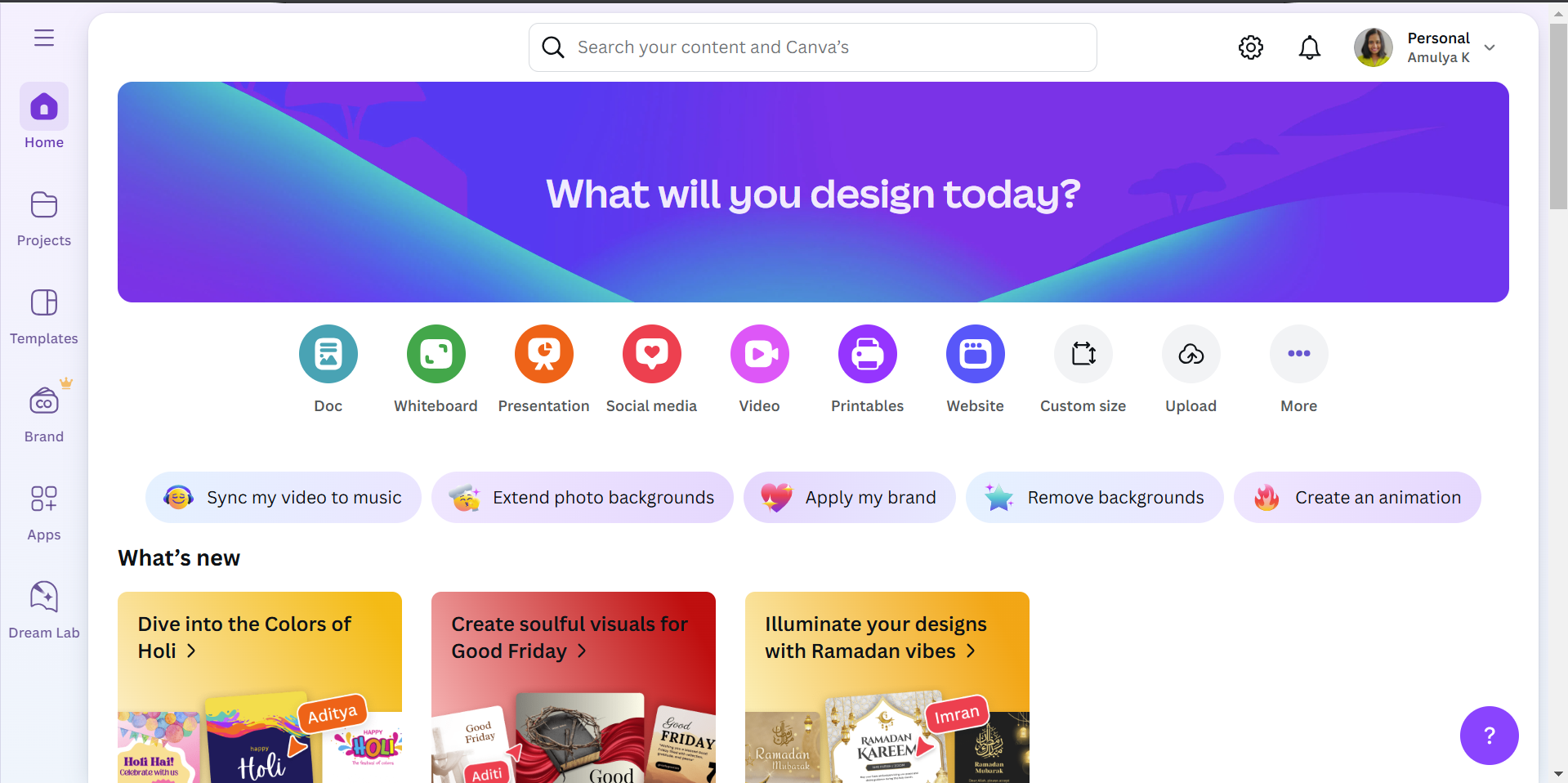Click the Website design icon

click(976, 354)
